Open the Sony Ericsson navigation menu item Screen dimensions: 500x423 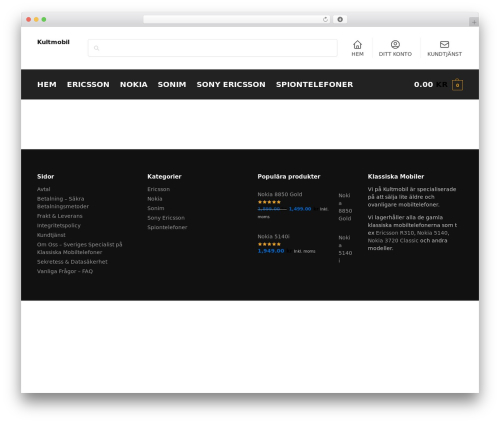231,84
